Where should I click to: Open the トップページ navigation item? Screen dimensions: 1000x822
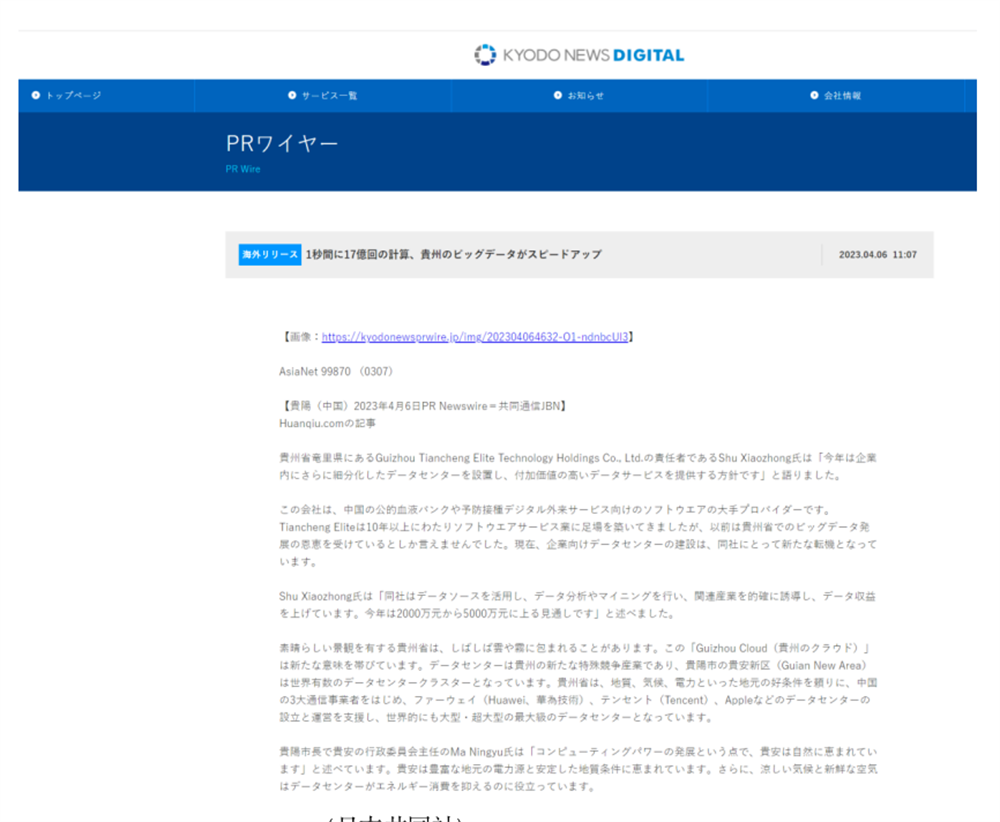pyautogui.click(x=73, y=96)
